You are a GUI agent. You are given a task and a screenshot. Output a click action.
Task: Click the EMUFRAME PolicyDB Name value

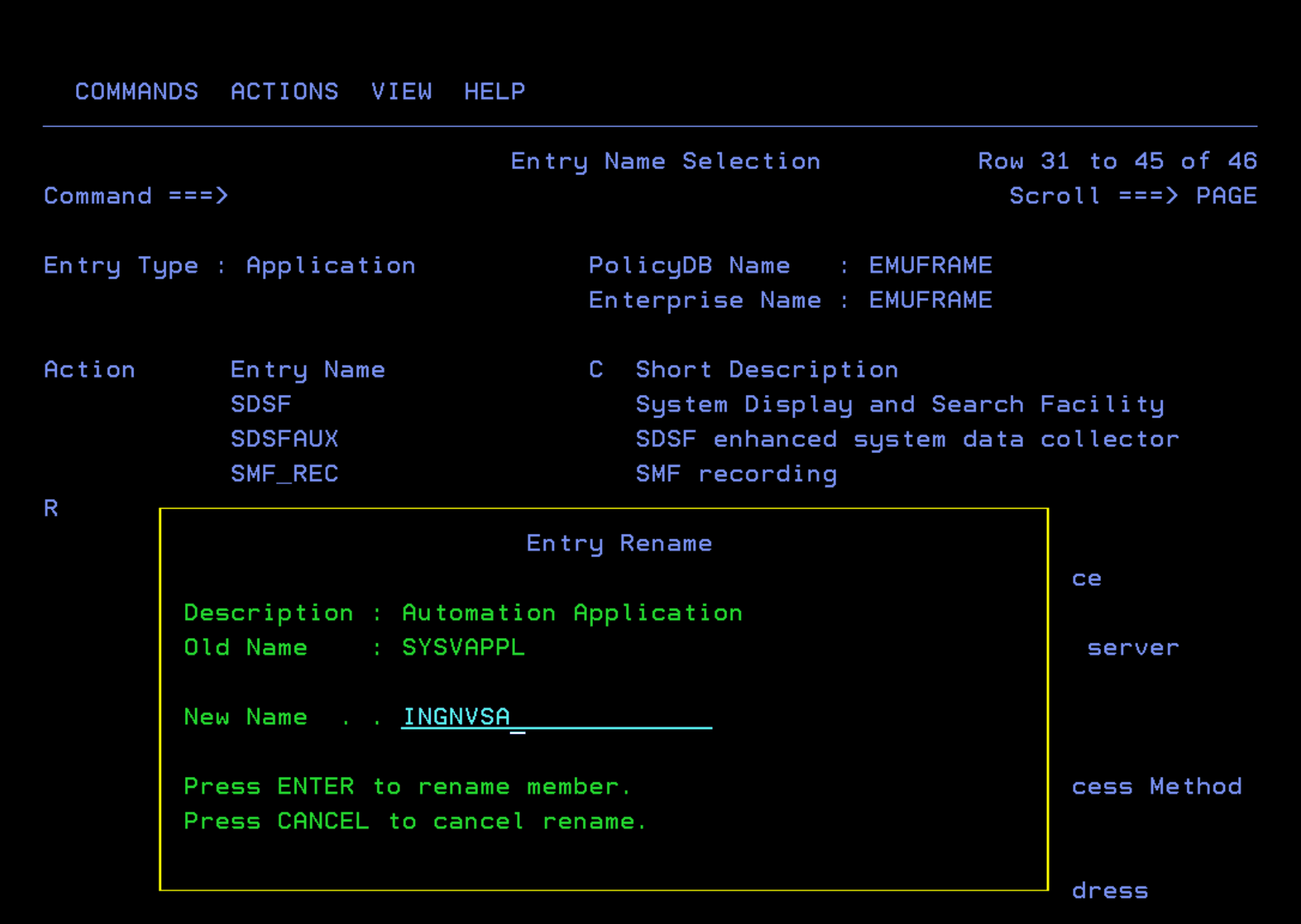click(x=930, y=266)
